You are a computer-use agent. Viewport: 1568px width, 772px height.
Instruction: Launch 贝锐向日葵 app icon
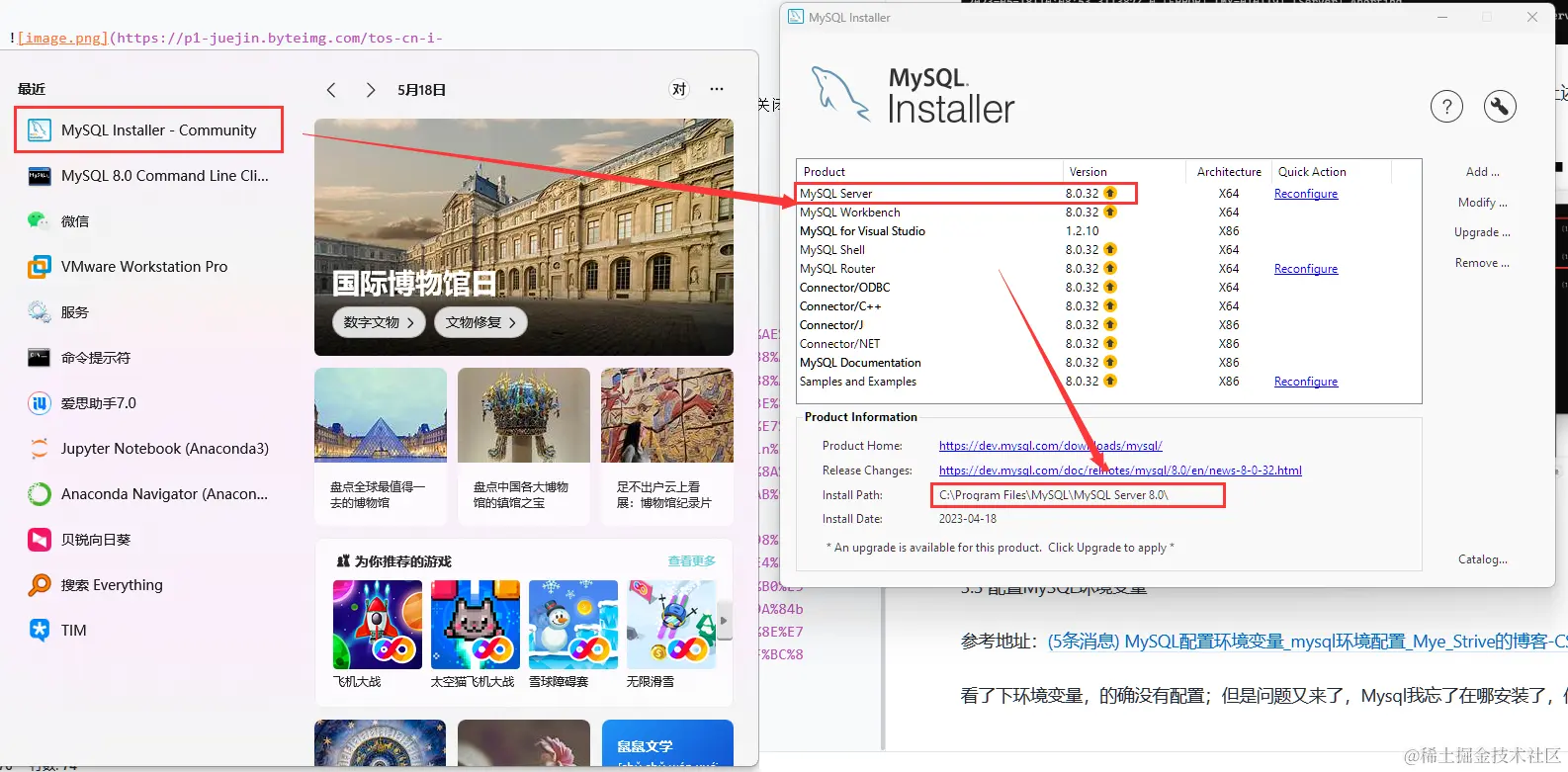(40, 540)
